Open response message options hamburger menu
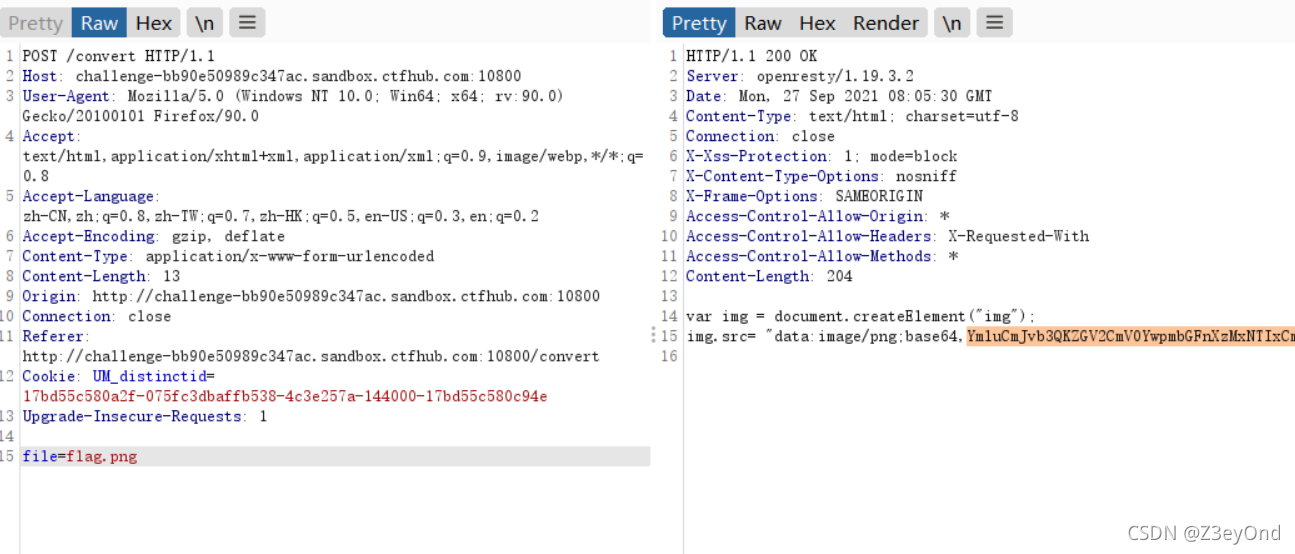 tap(994, 23)
